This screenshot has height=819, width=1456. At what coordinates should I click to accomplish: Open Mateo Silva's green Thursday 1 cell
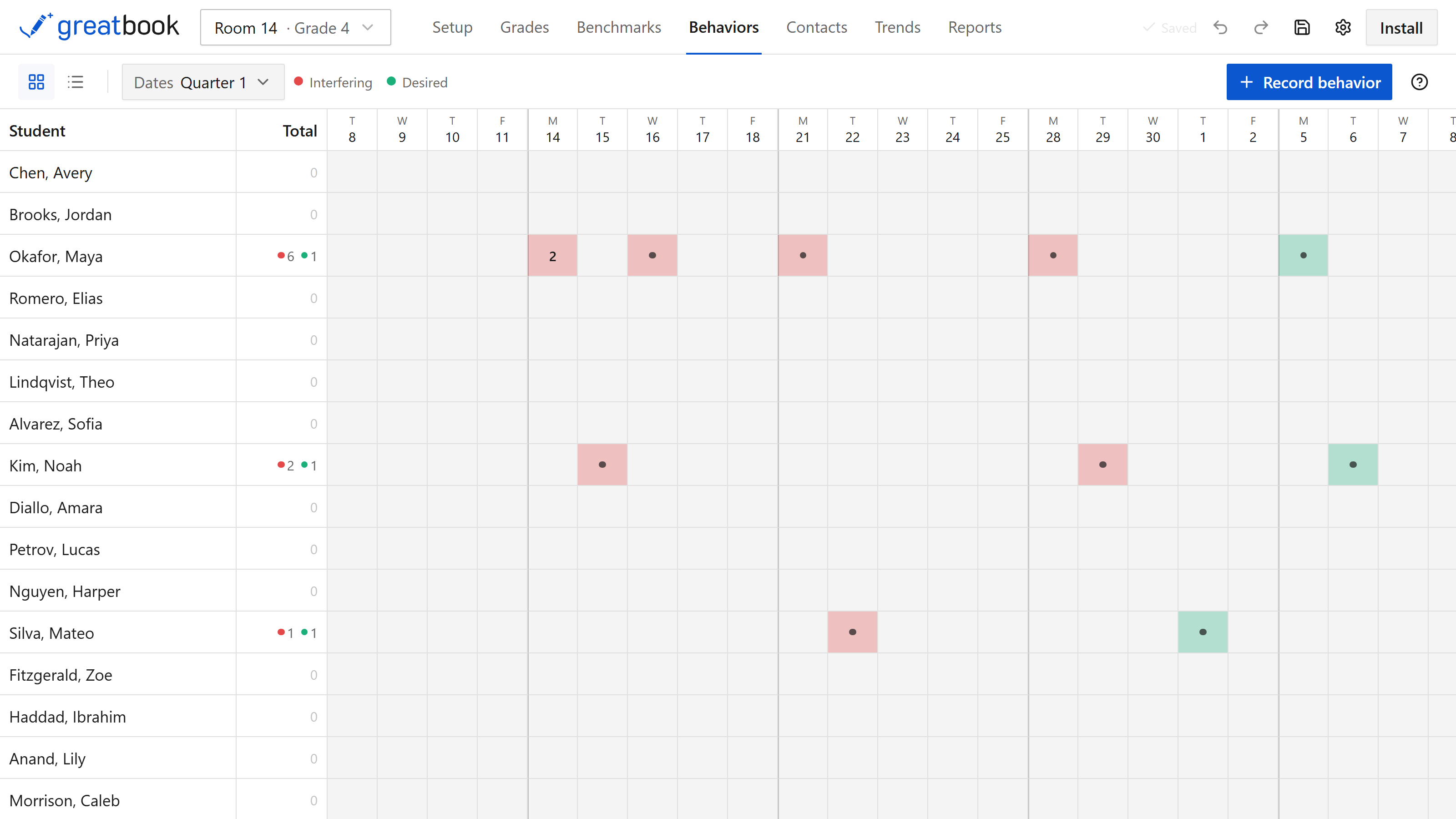1202,632
